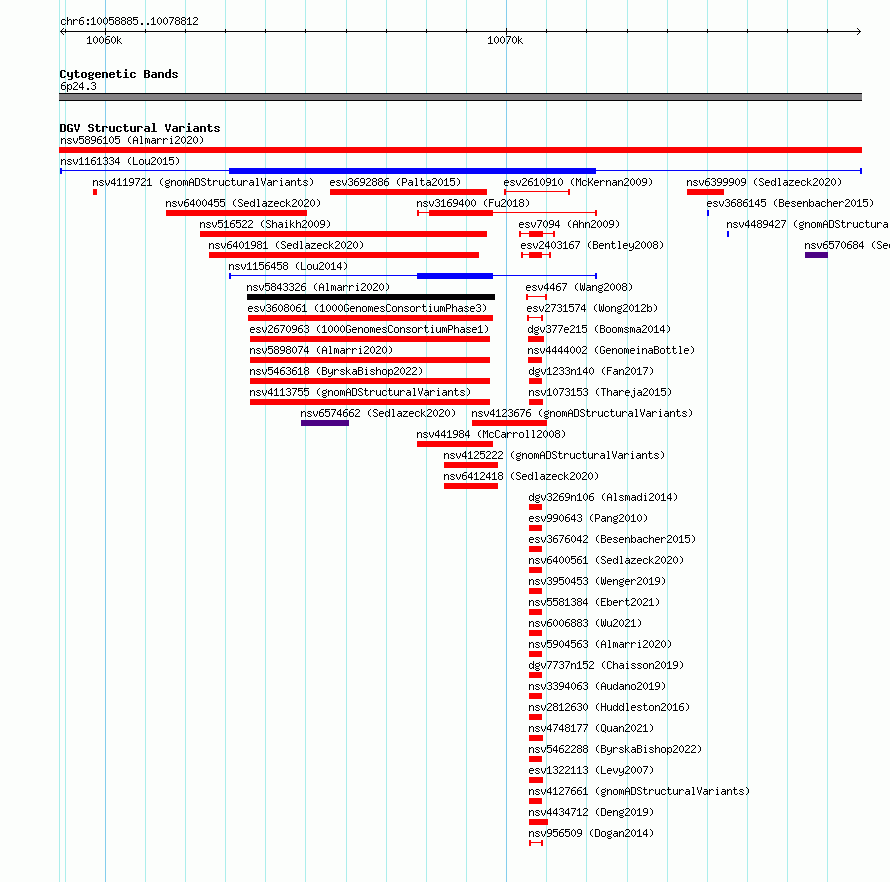The image size is (890, 882).
Task: Open the nsv5898074 (Almarri2020) label
Action: pyautogui.click(x=321, y=350)
